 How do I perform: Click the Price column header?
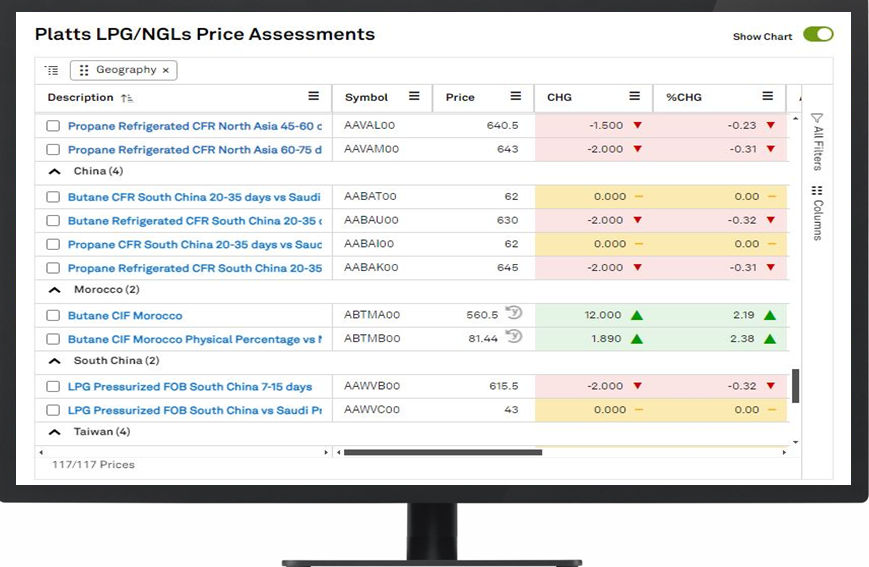coord(460,98)
